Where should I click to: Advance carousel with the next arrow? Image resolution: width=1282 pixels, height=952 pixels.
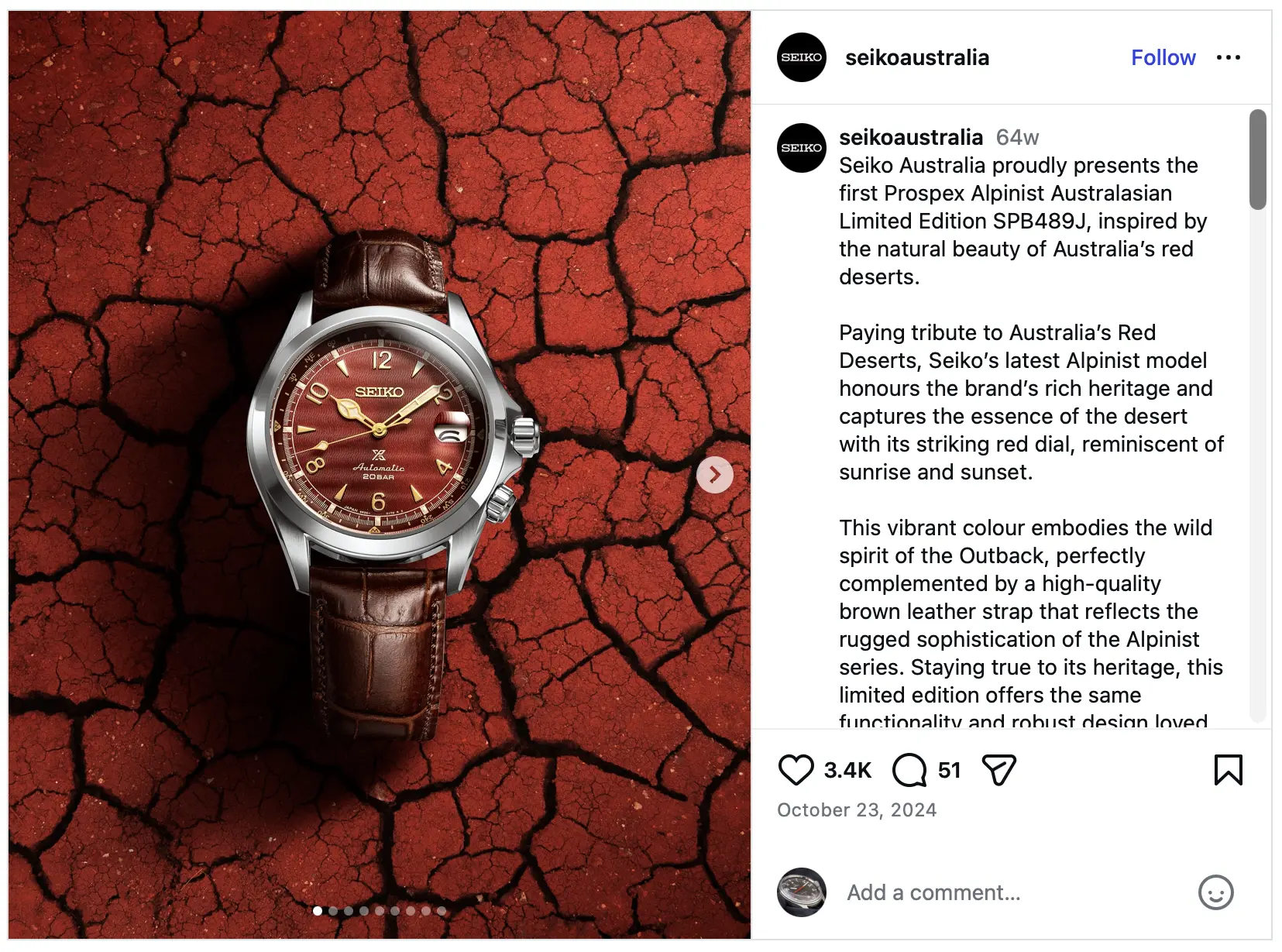[x=715, y=475]
